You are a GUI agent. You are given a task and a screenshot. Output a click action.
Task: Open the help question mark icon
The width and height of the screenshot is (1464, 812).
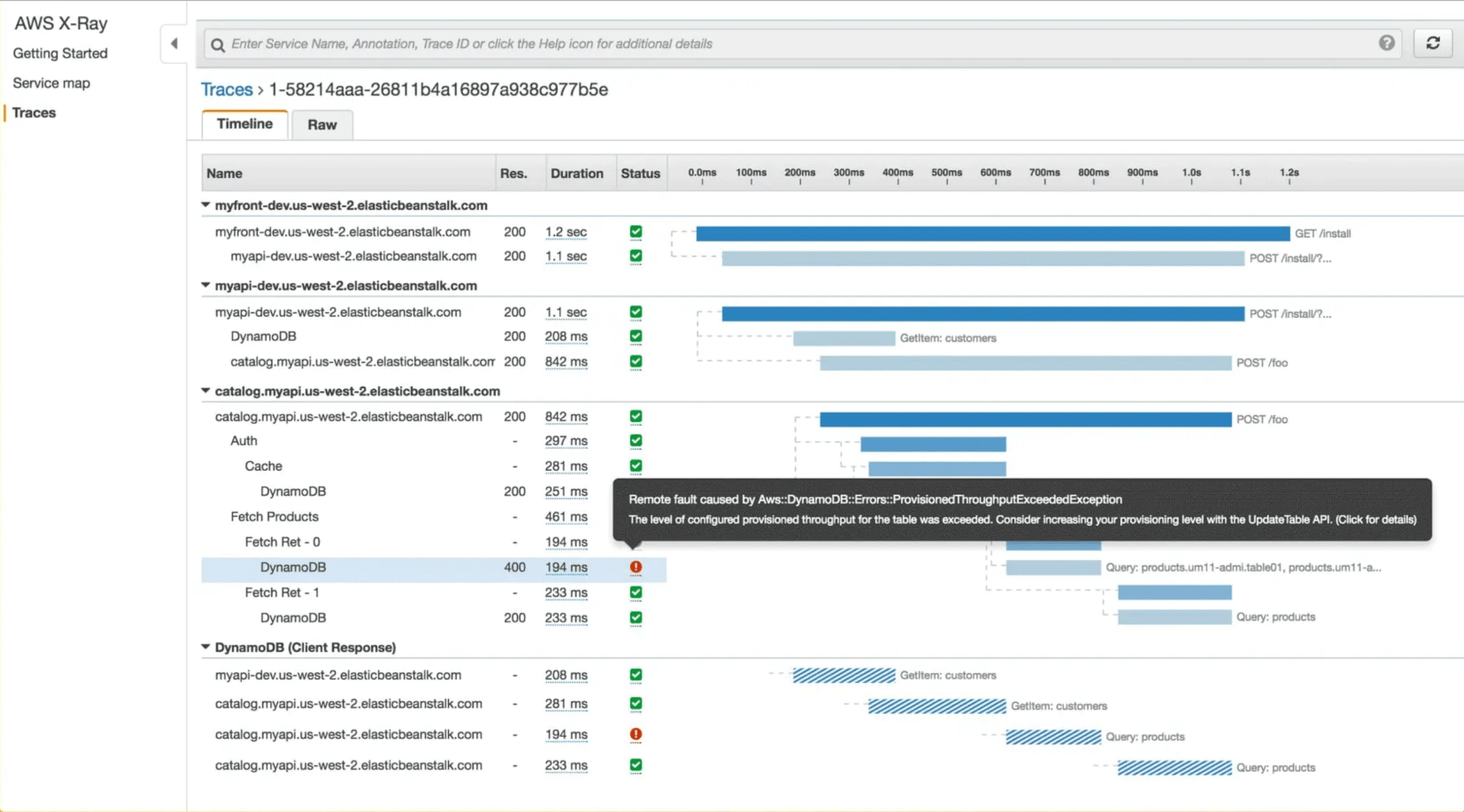(1387, 42)
